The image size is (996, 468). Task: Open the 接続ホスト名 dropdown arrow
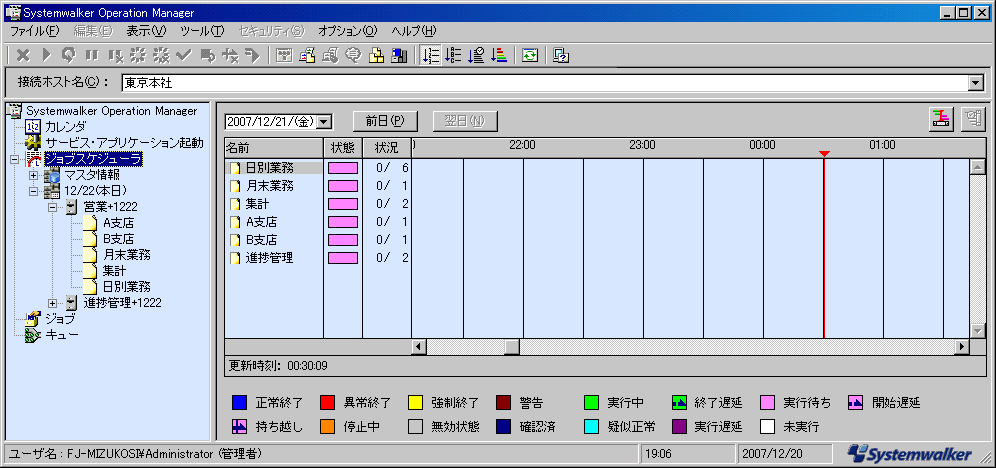tap(976, 83)
